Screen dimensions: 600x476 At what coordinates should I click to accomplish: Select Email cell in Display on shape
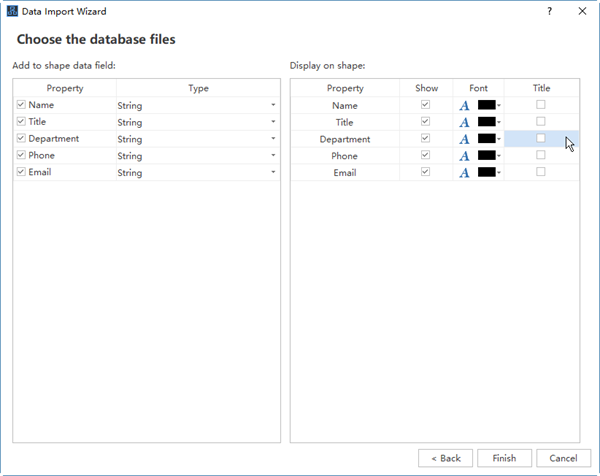click(345, 173)
